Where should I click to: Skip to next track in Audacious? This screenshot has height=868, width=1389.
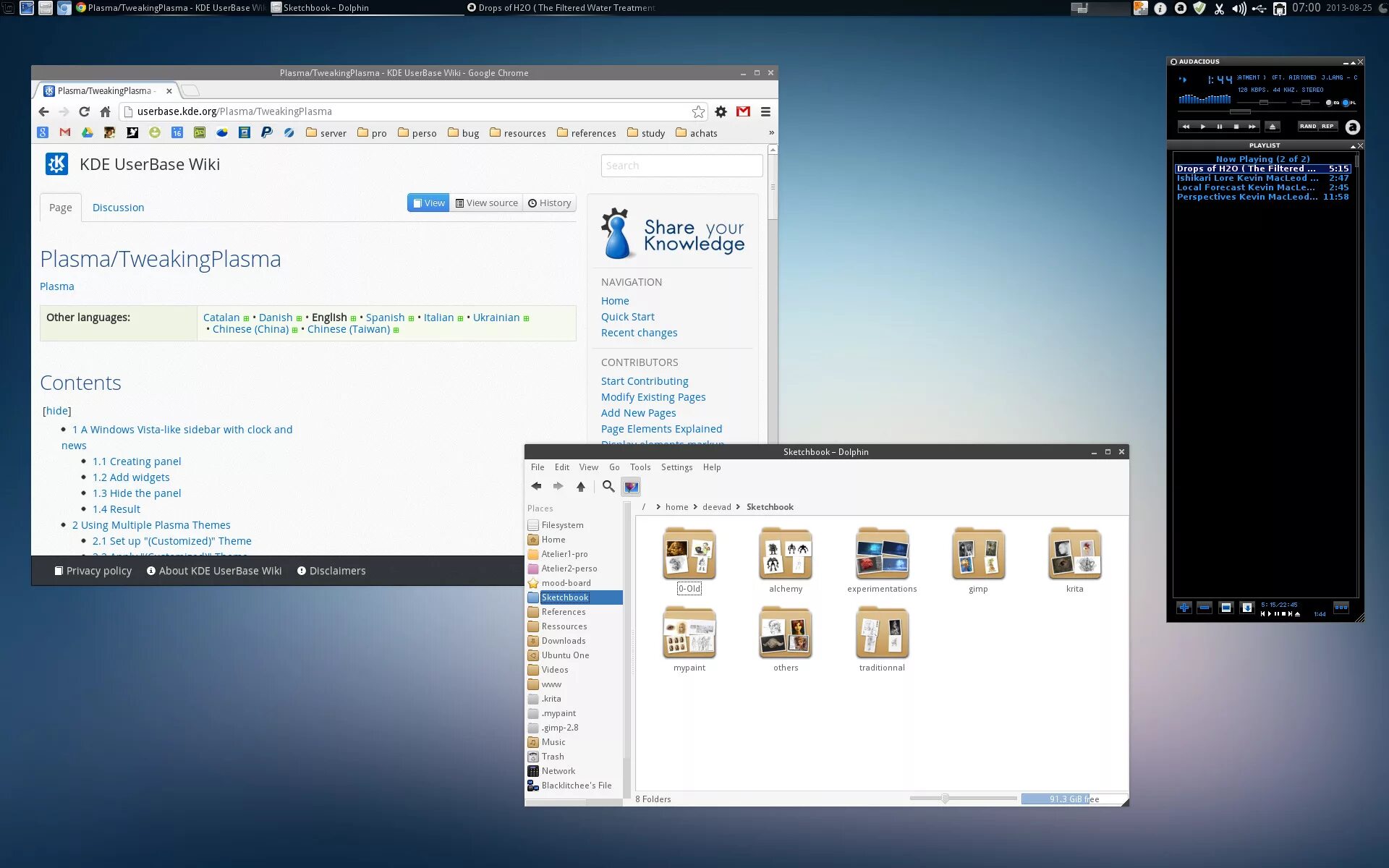point(1252,127)
